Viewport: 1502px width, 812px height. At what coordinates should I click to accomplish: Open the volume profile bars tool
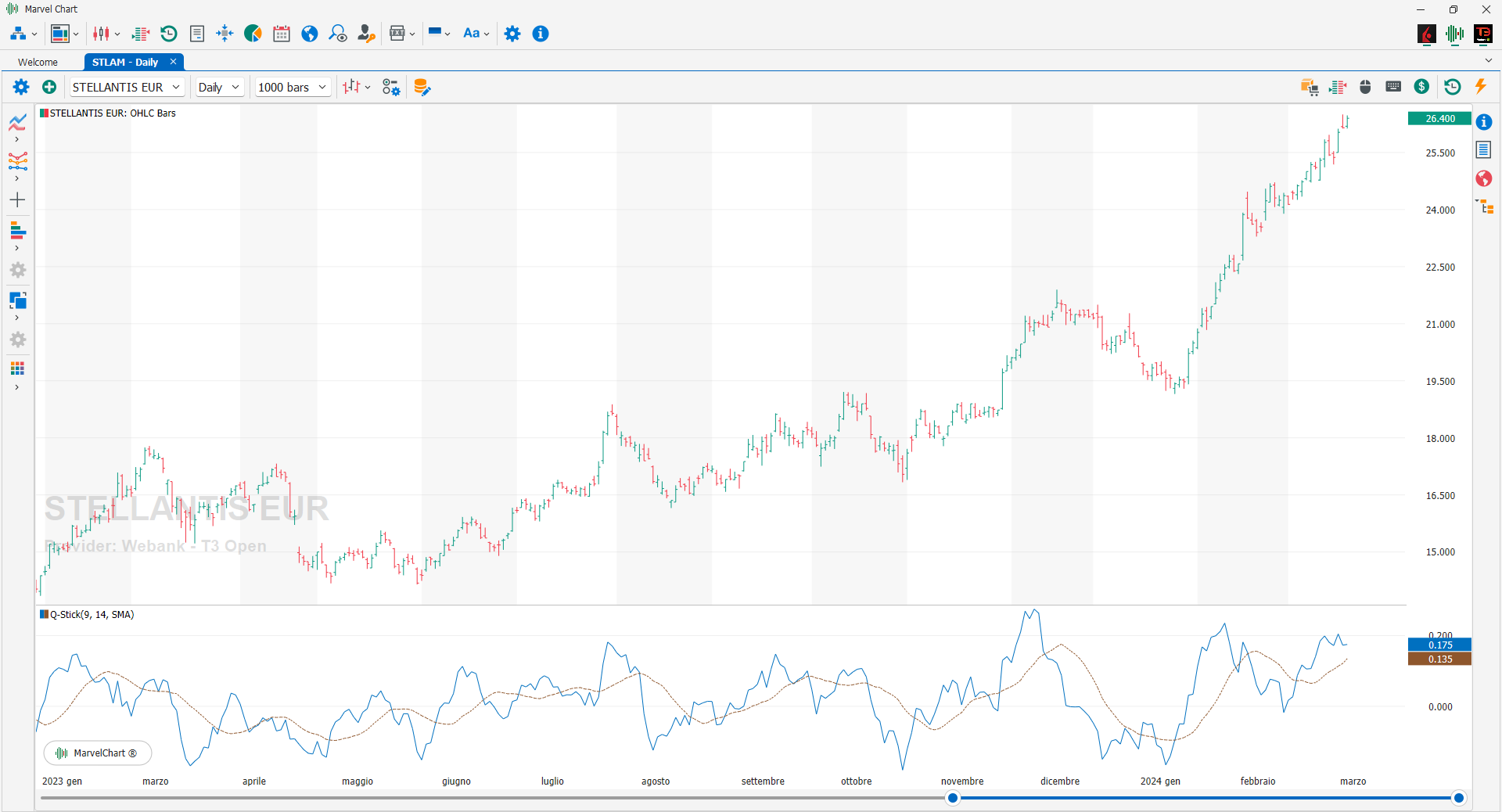17,231
